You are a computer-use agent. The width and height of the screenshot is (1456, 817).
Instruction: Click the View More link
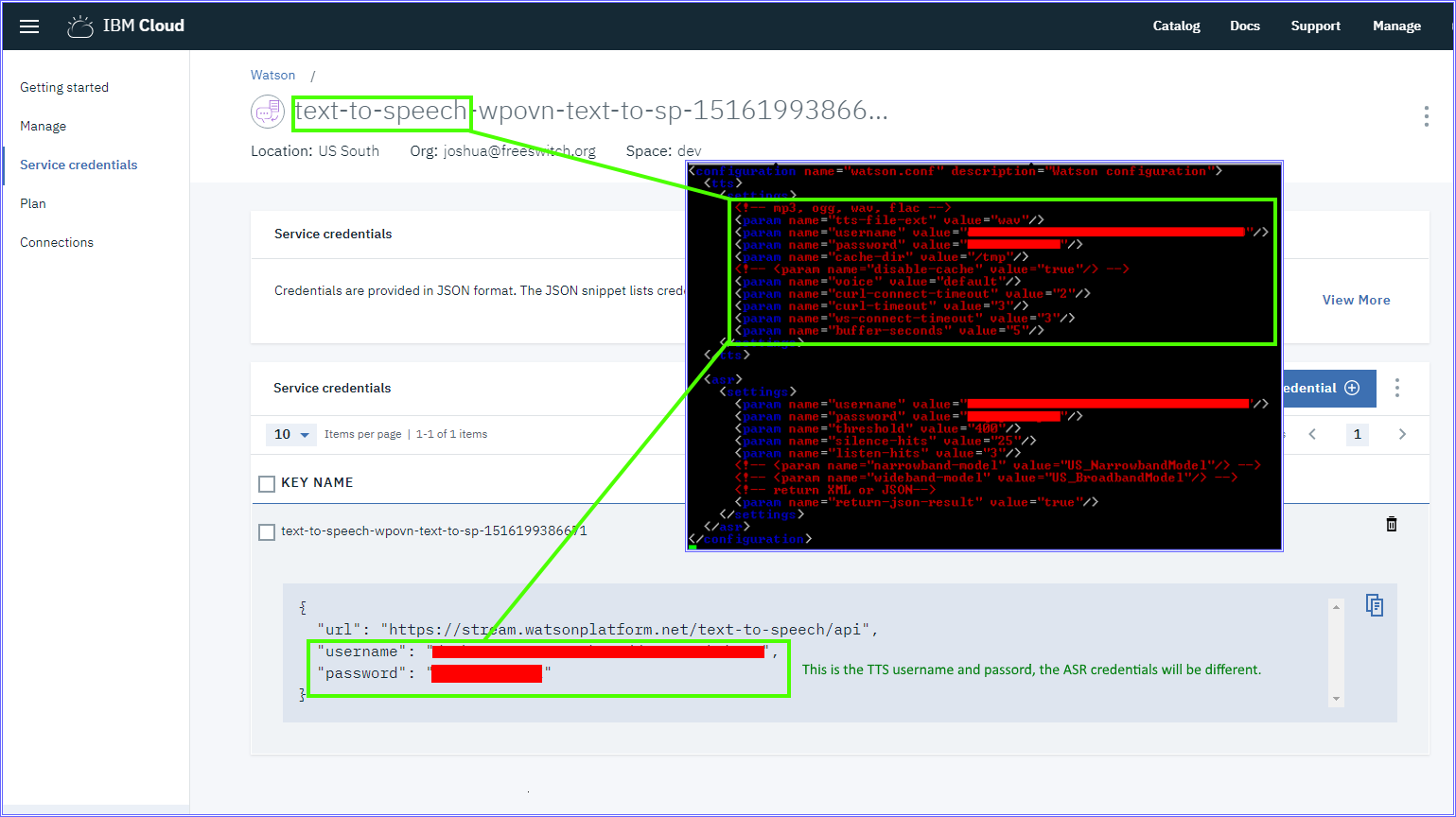[x=1356, y=300]
